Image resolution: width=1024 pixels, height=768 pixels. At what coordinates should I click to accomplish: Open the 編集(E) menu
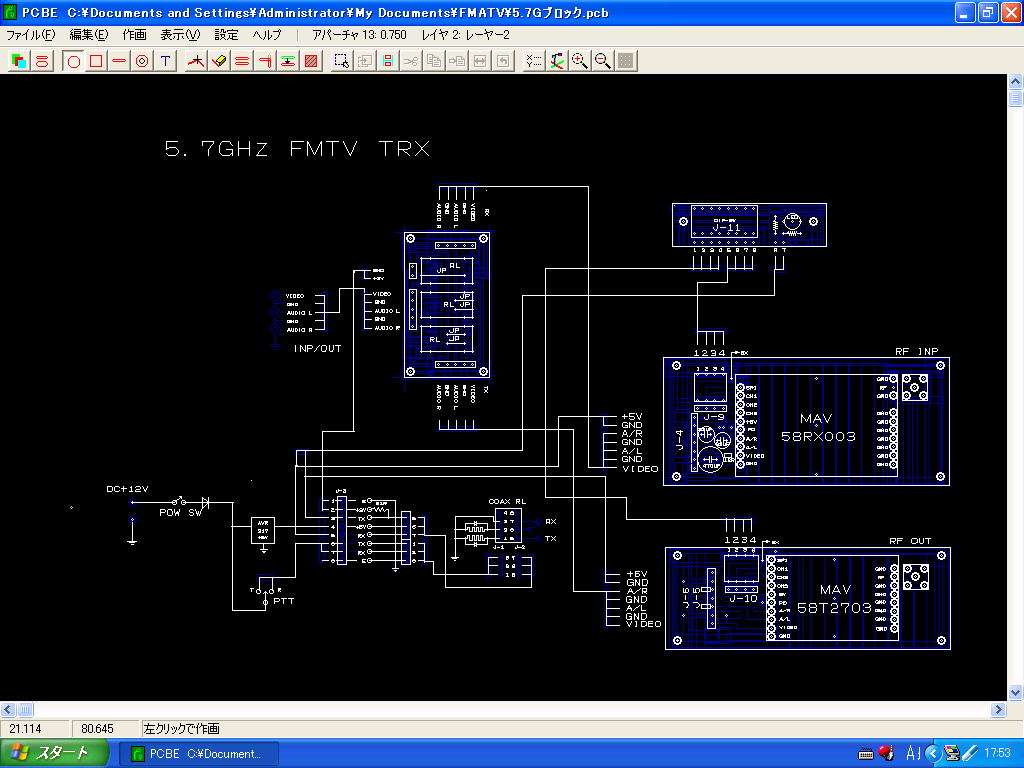click(89, 35)
